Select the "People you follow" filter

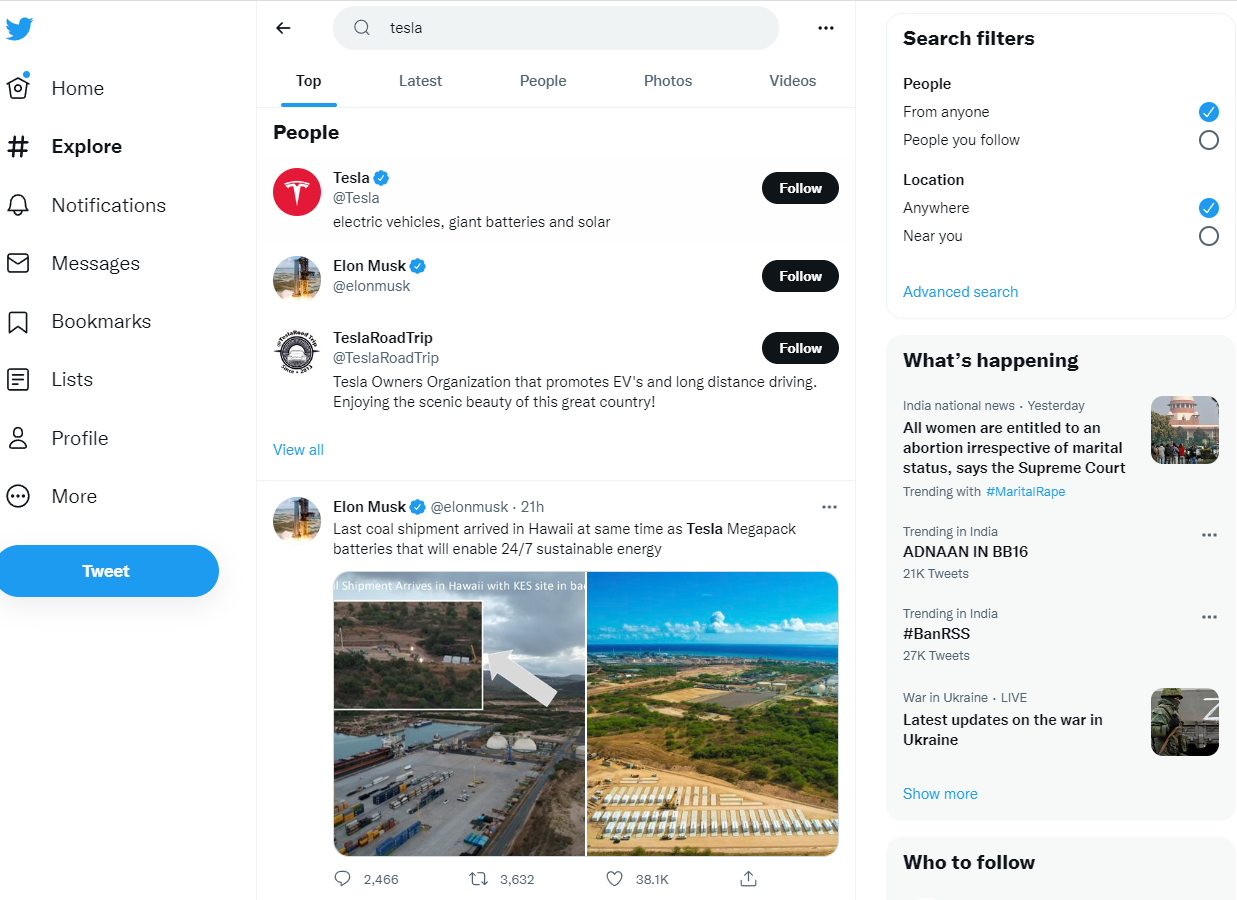point(1208,140)
